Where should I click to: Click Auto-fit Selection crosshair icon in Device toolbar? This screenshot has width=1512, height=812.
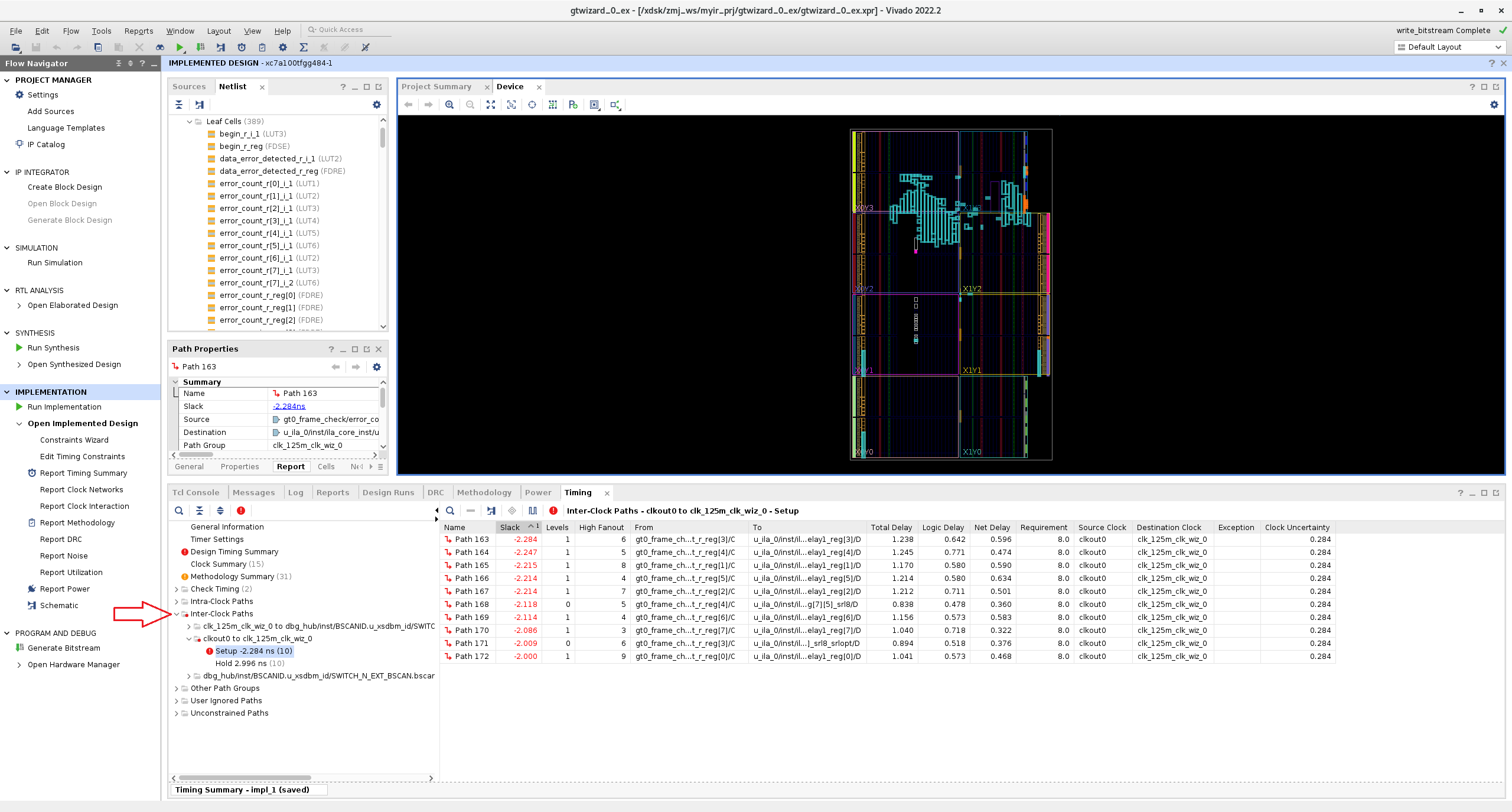532,105
